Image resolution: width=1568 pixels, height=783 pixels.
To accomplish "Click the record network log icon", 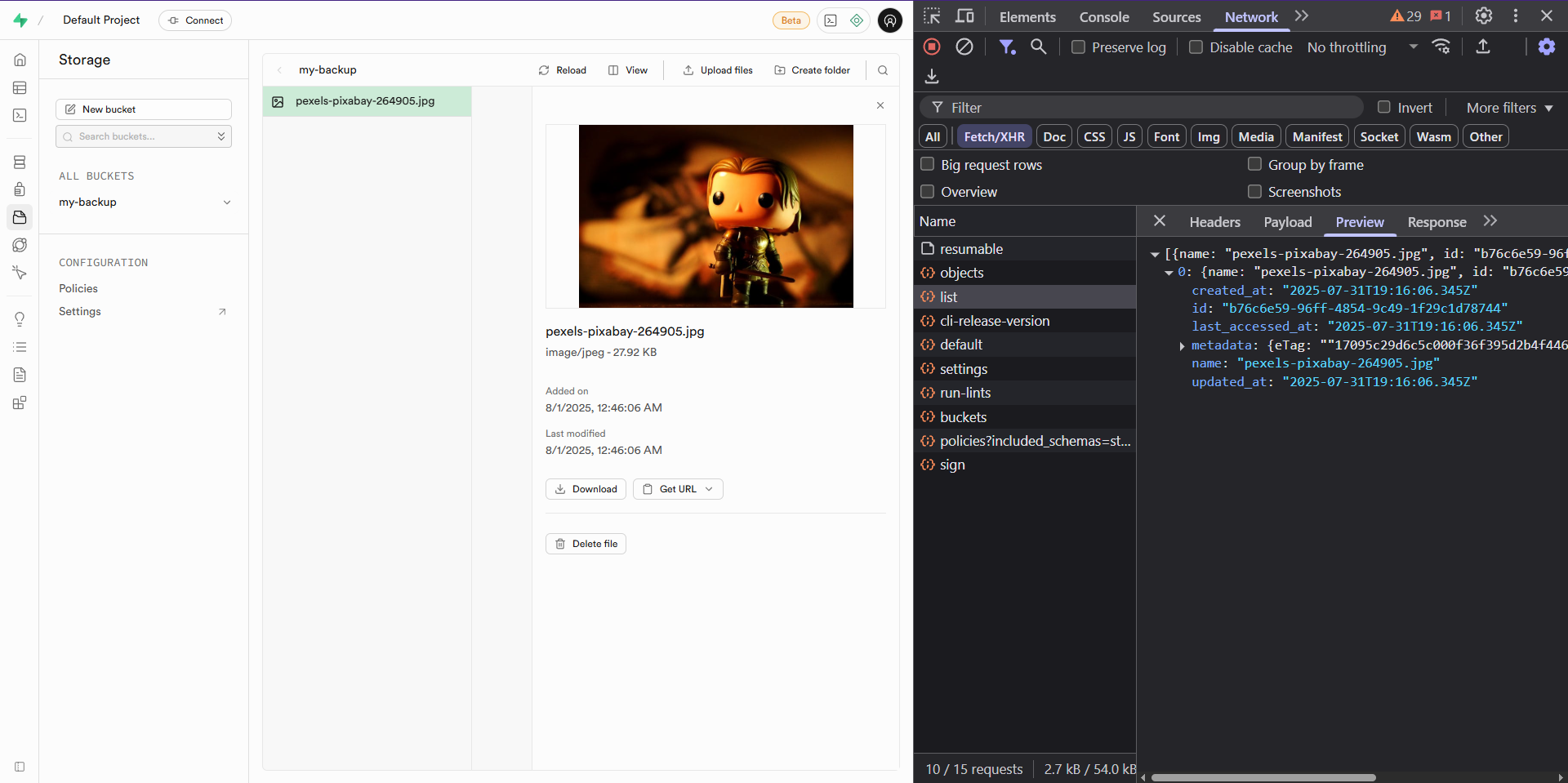I will (932, 47).
